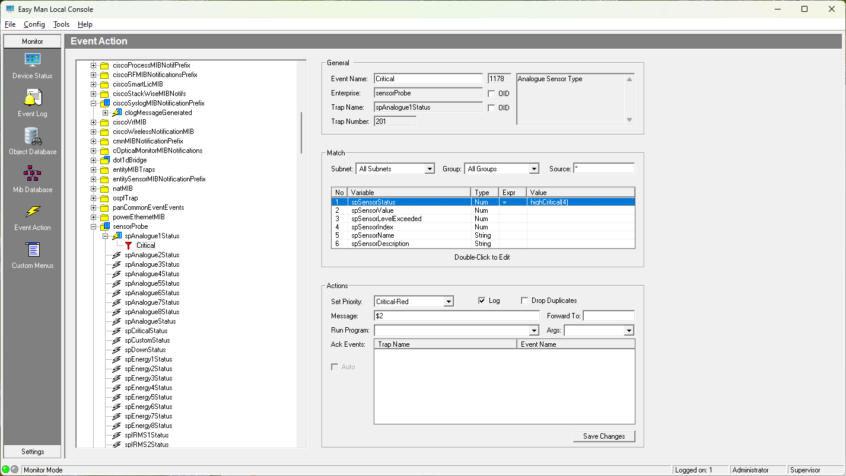Click the spEnergy4Status trap icon
The width and height of the screenshot is (846, 476).
tap(117, 388)
